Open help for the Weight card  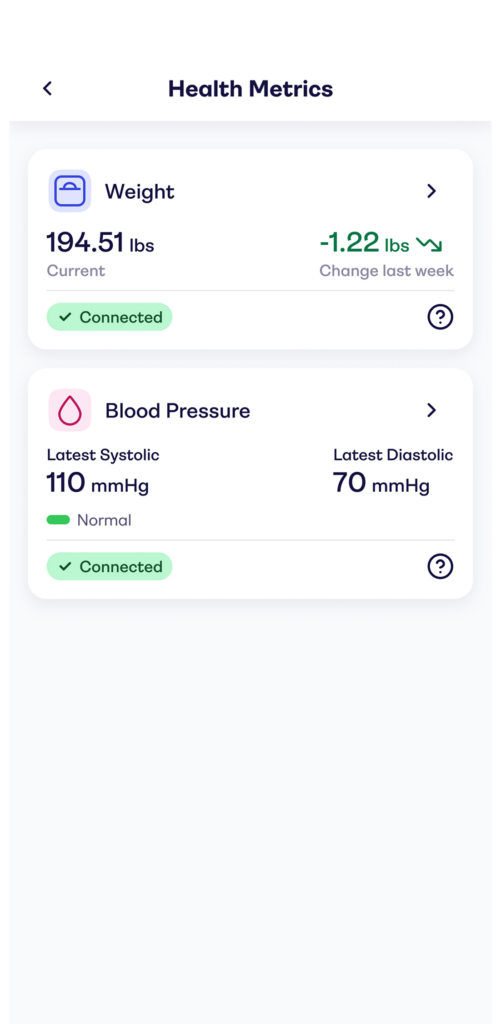coord(440,317)
